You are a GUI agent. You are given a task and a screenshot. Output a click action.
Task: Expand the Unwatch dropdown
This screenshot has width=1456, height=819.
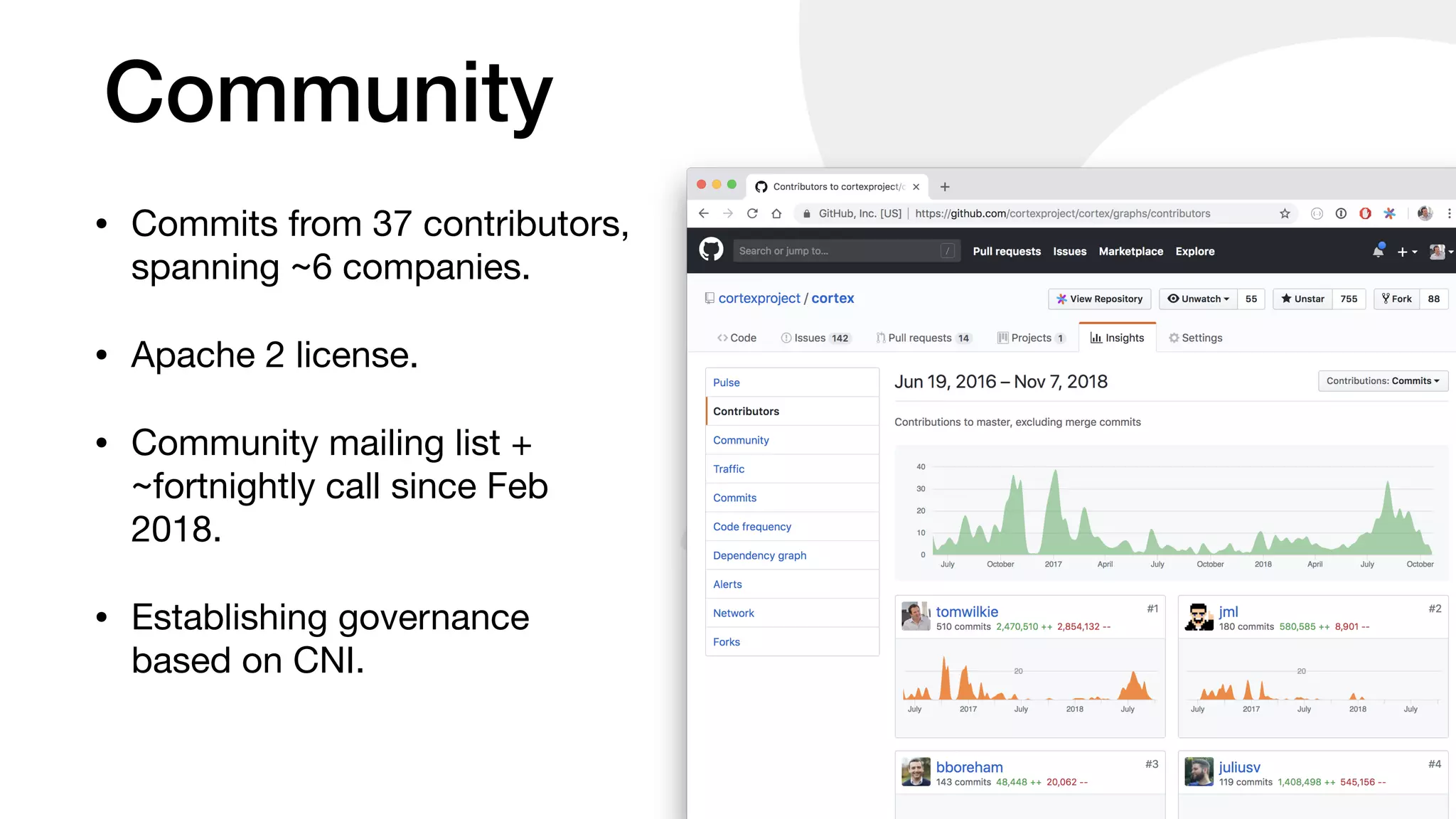pyautogui.click(x=1198, y=299)
